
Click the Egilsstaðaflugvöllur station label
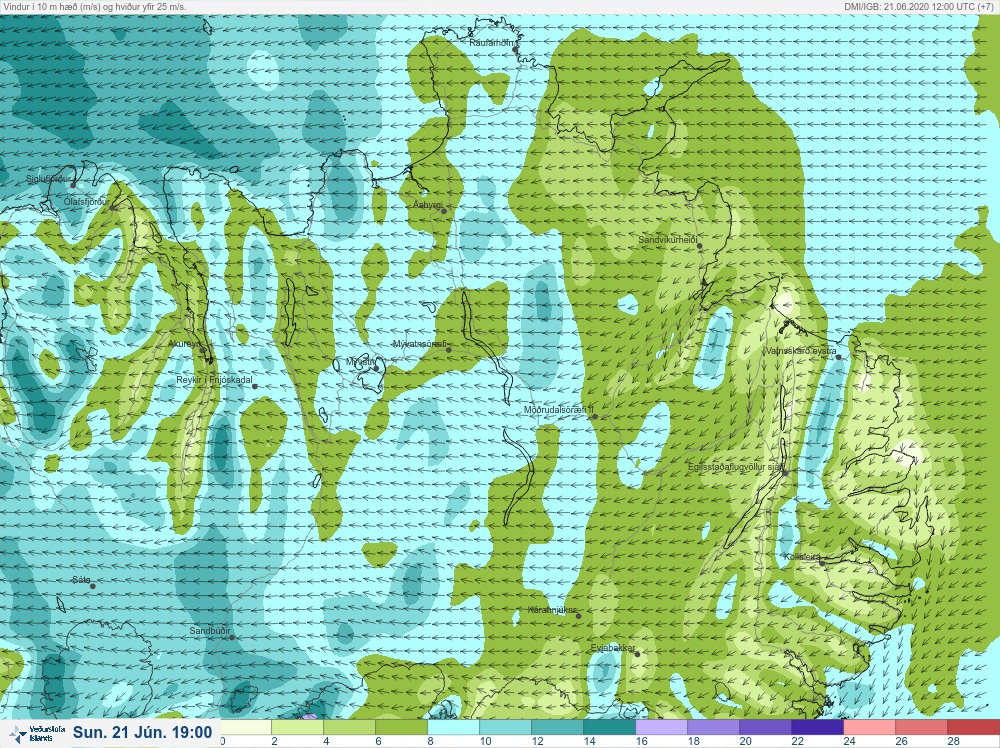[736, 467]
